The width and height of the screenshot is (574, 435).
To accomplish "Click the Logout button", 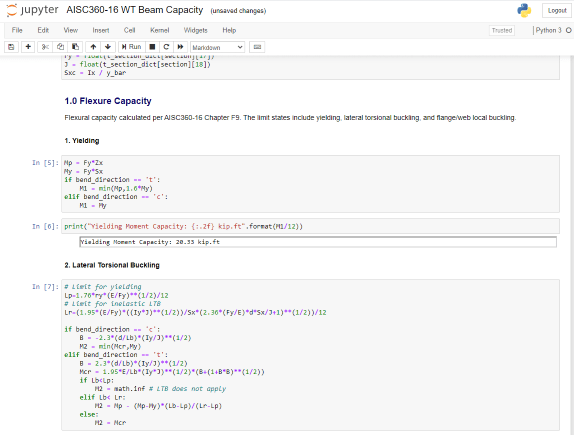I will (x=557, y=11).
